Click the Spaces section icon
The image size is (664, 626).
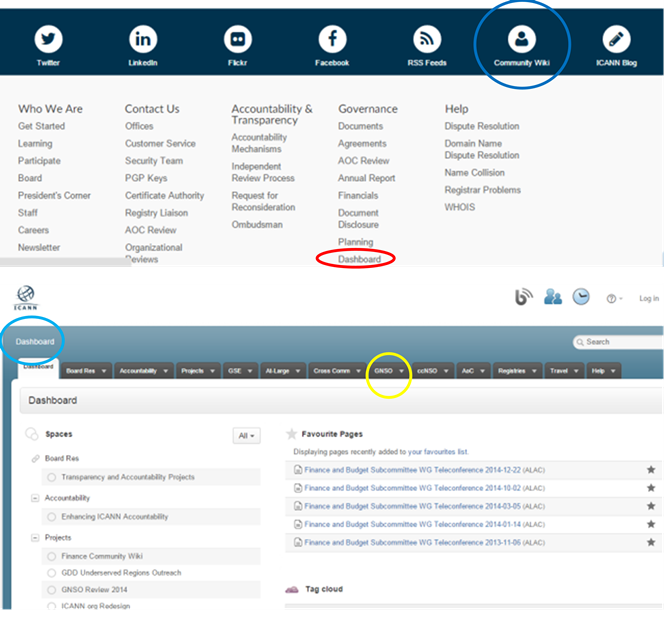coord(32,434)
